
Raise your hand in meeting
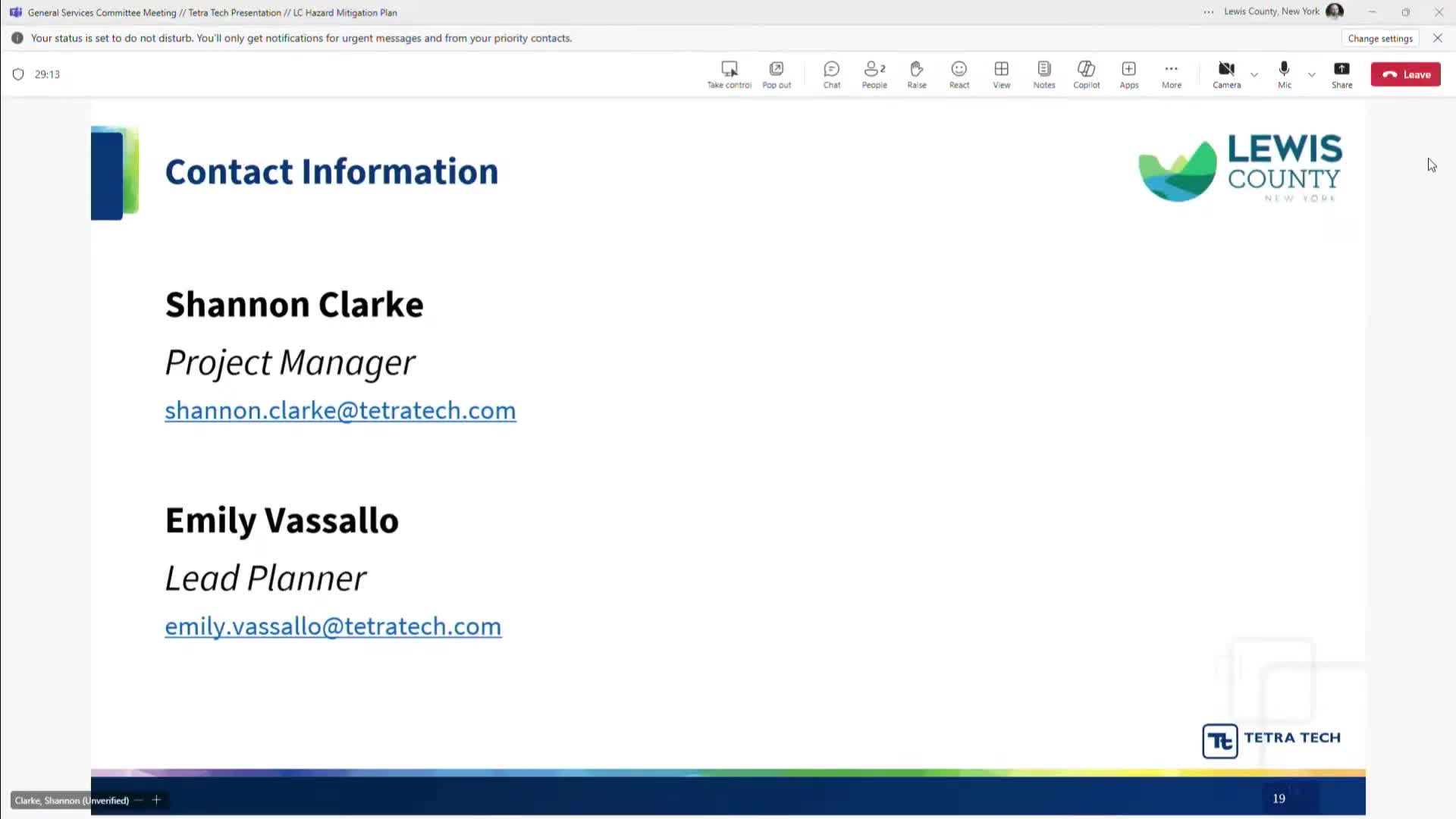[916, 74]
